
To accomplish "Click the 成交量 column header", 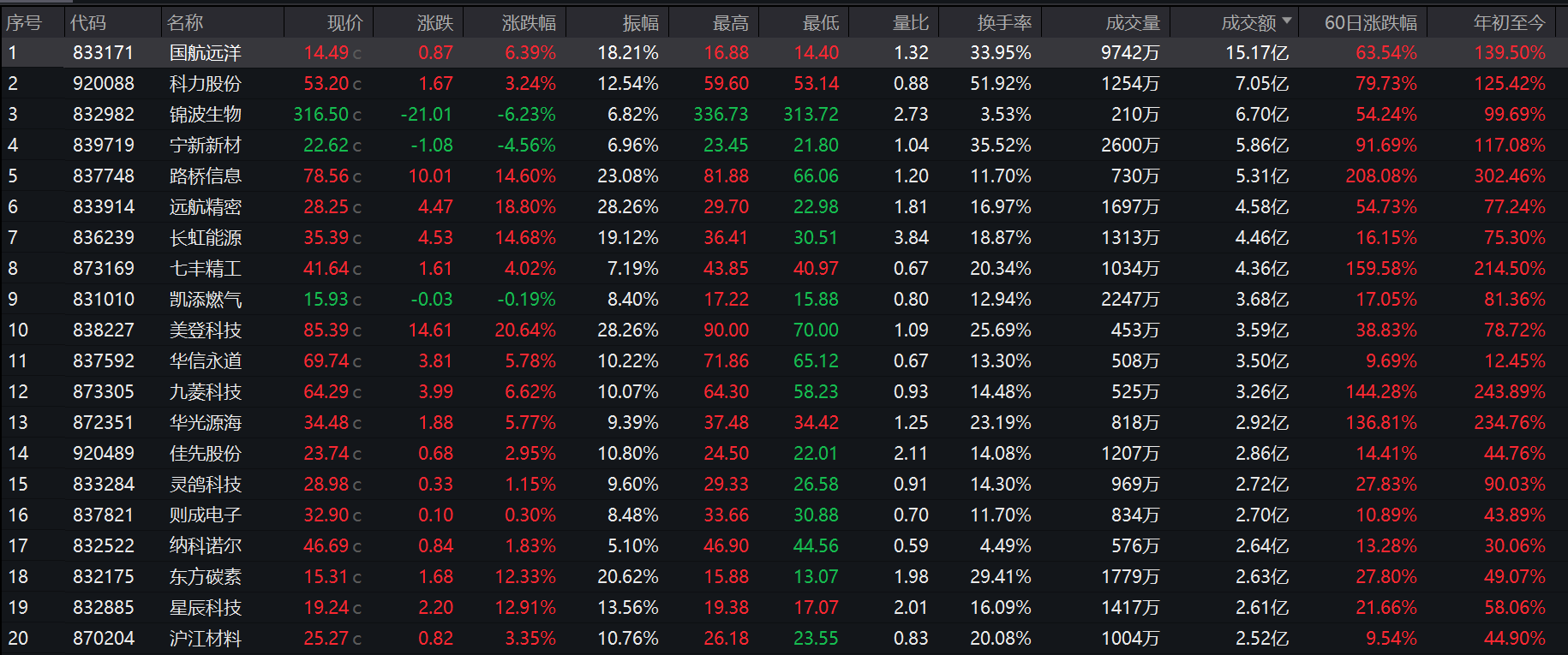I will 1133,23.
